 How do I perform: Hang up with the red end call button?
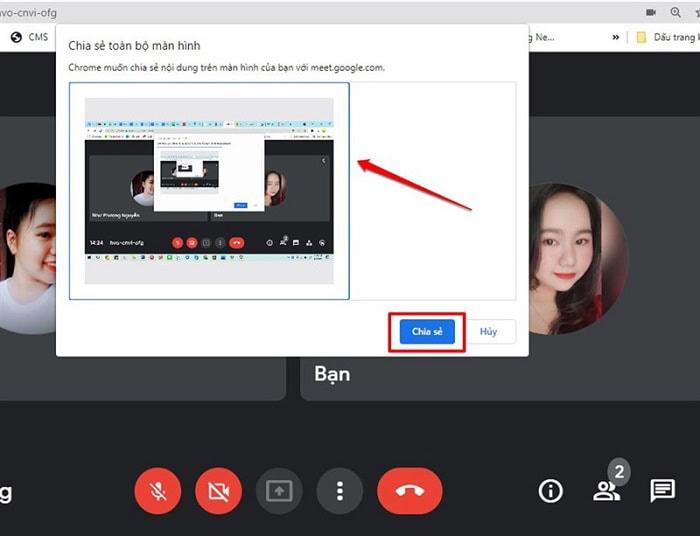(x=409, y=491)
